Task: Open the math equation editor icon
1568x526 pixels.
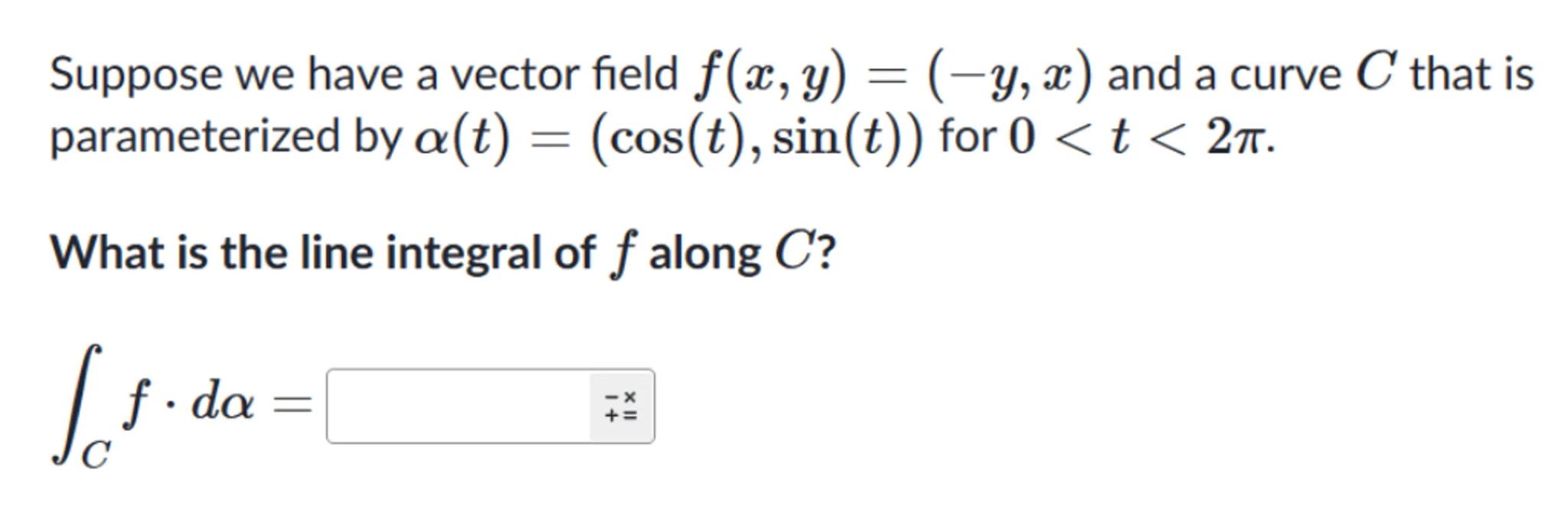Action: coord(620,407)
